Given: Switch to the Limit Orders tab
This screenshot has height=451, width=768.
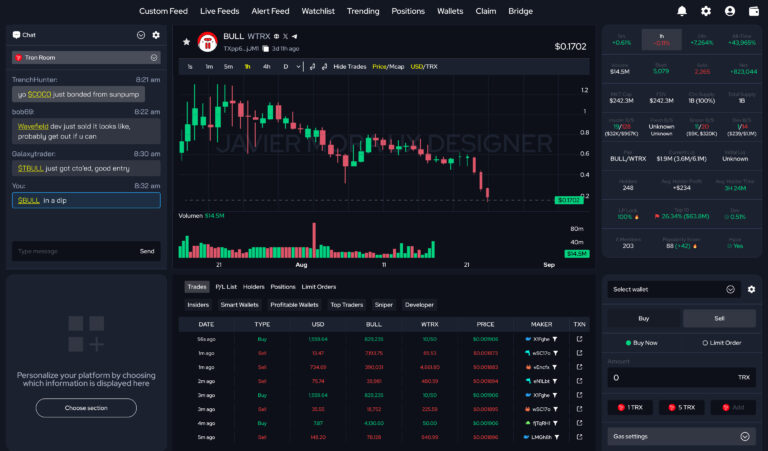Looking at the screenshot, I should pyautogui.click(x=318, y=287).
